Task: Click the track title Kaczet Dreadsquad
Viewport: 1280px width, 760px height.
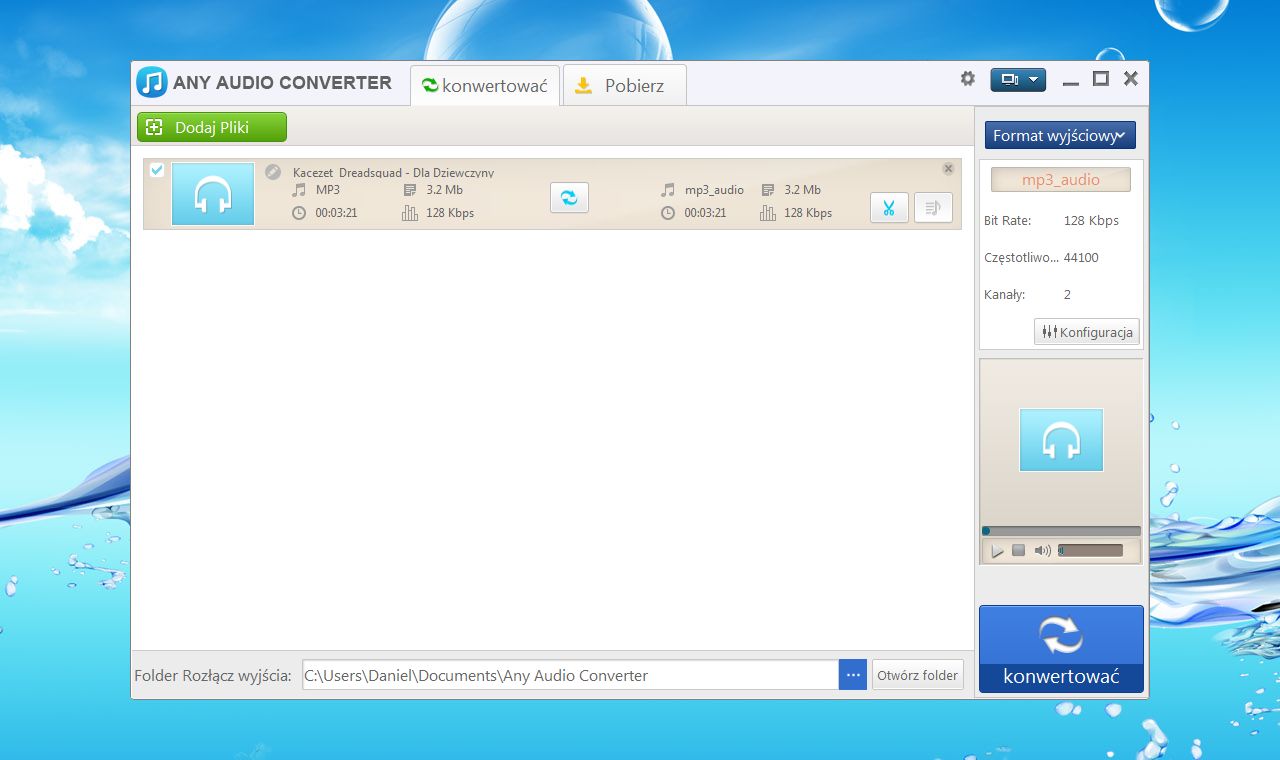Action: pos(393,173)
